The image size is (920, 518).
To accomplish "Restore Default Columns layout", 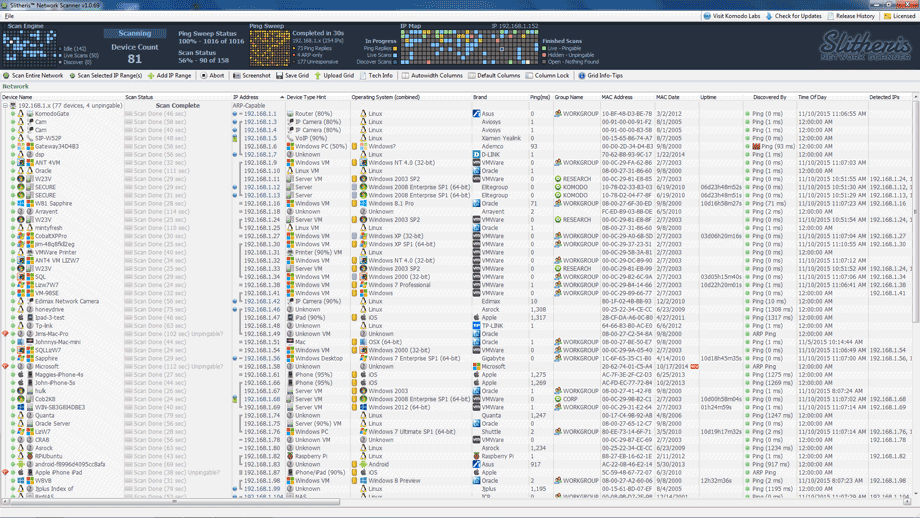I will (494, 76).
